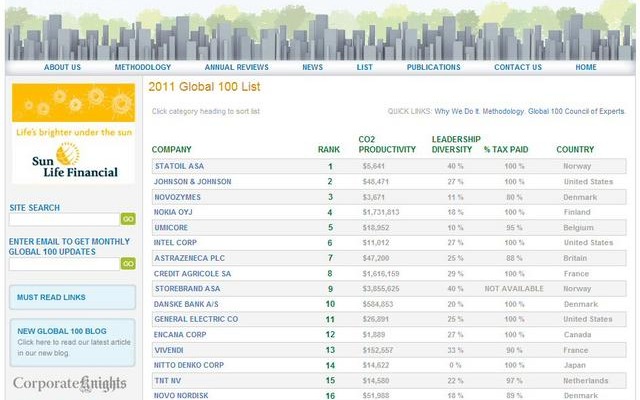Click the Sun Life Financial advertisement banner

pyautogui.click(x=73, y=133)
